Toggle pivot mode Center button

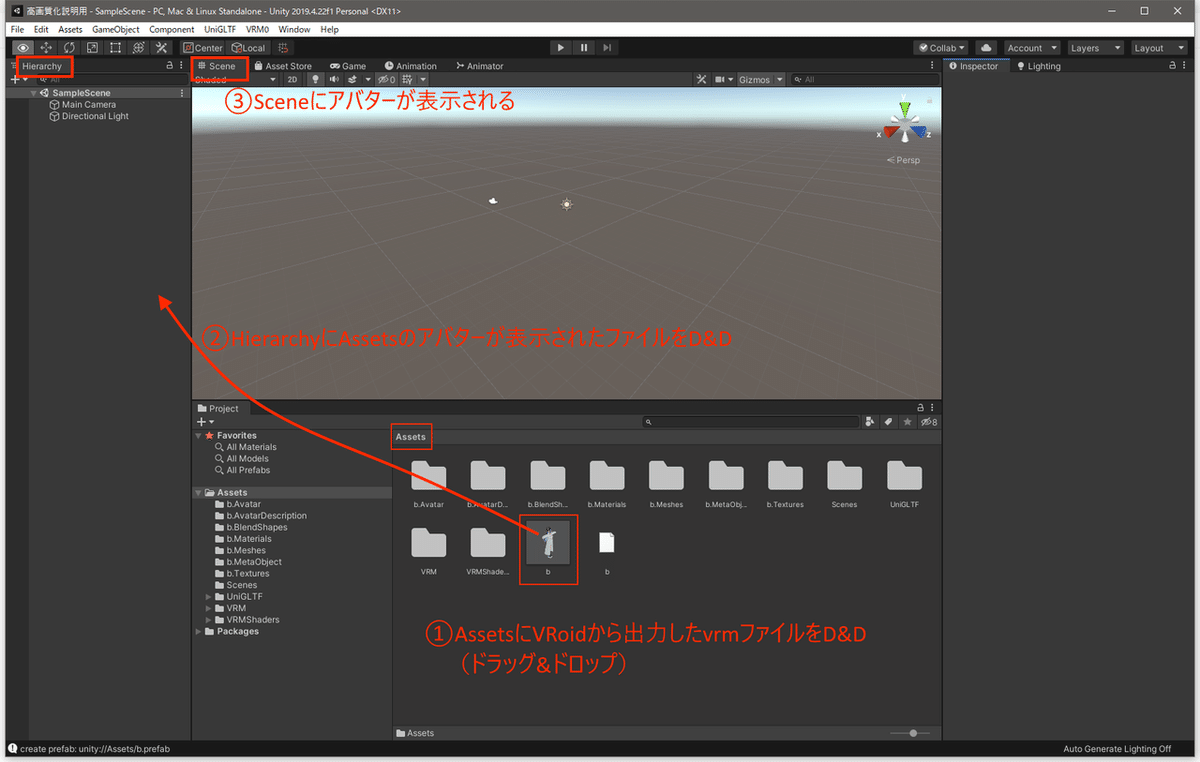point(203,48)
